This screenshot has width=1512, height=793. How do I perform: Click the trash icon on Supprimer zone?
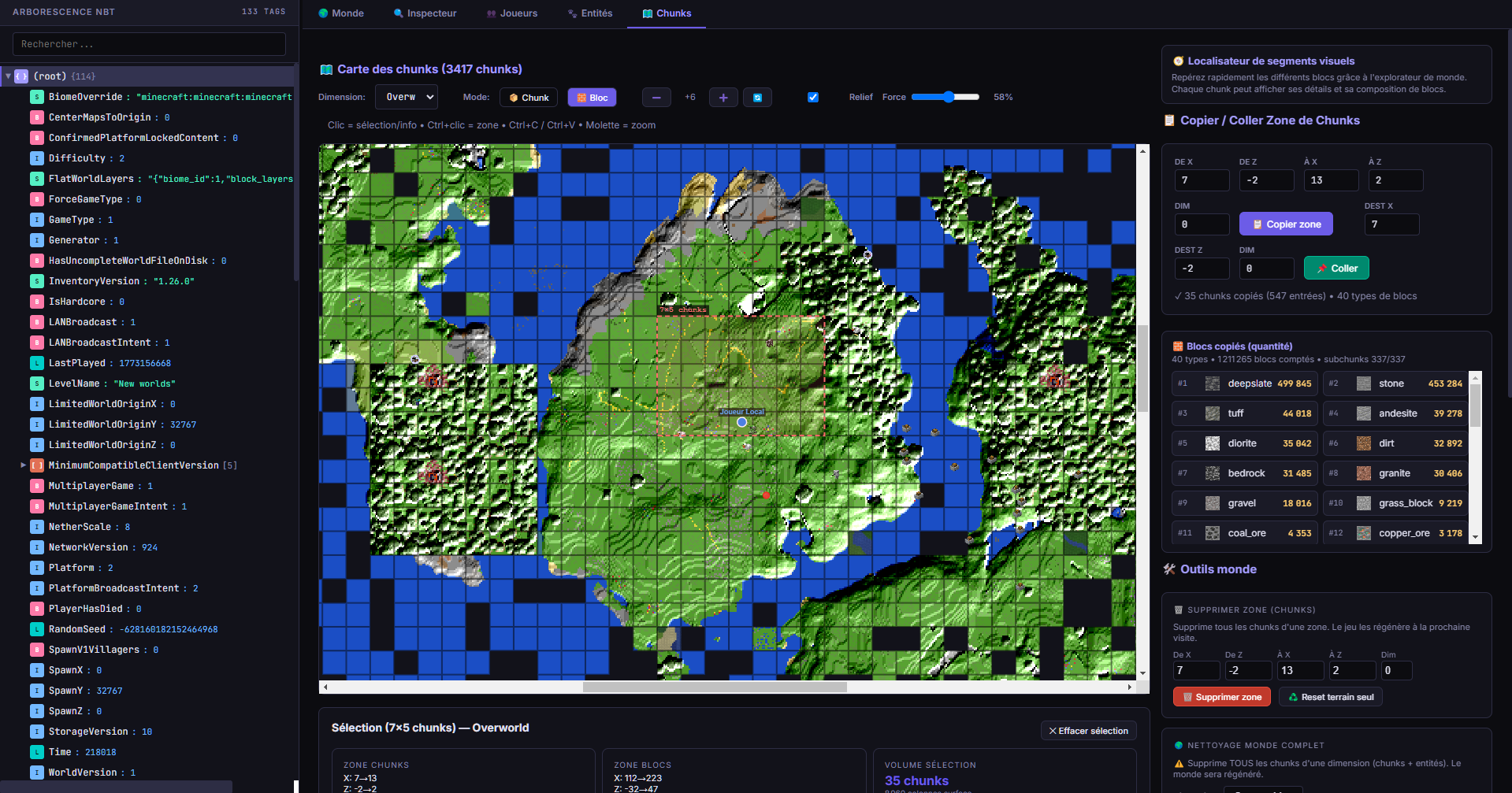[x=1188, y=696]
